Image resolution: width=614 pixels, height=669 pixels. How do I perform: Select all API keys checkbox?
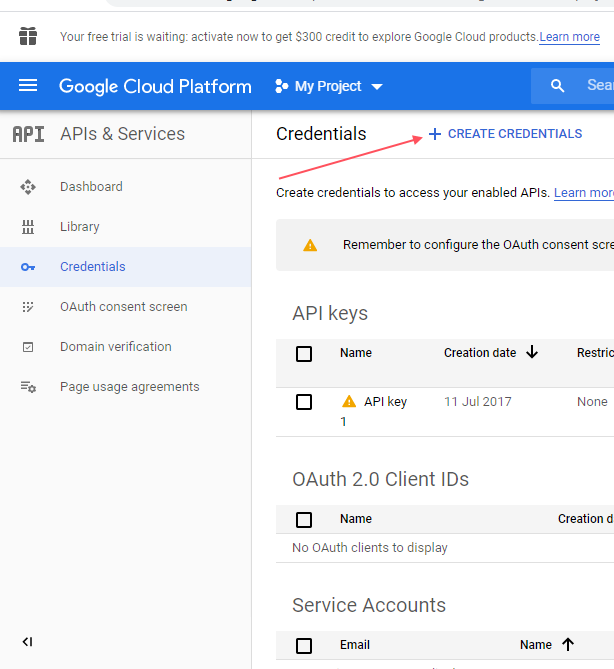[304, 354]
